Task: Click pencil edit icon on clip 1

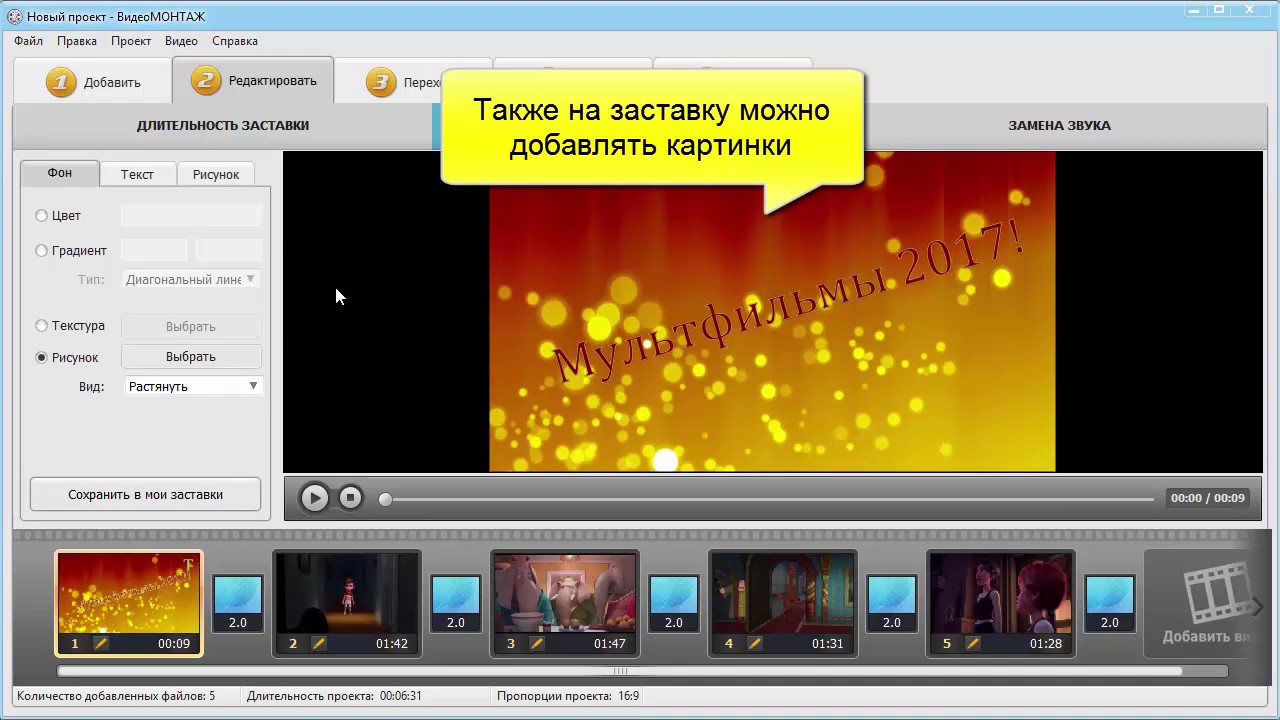Action: click(x=100, y=643)
